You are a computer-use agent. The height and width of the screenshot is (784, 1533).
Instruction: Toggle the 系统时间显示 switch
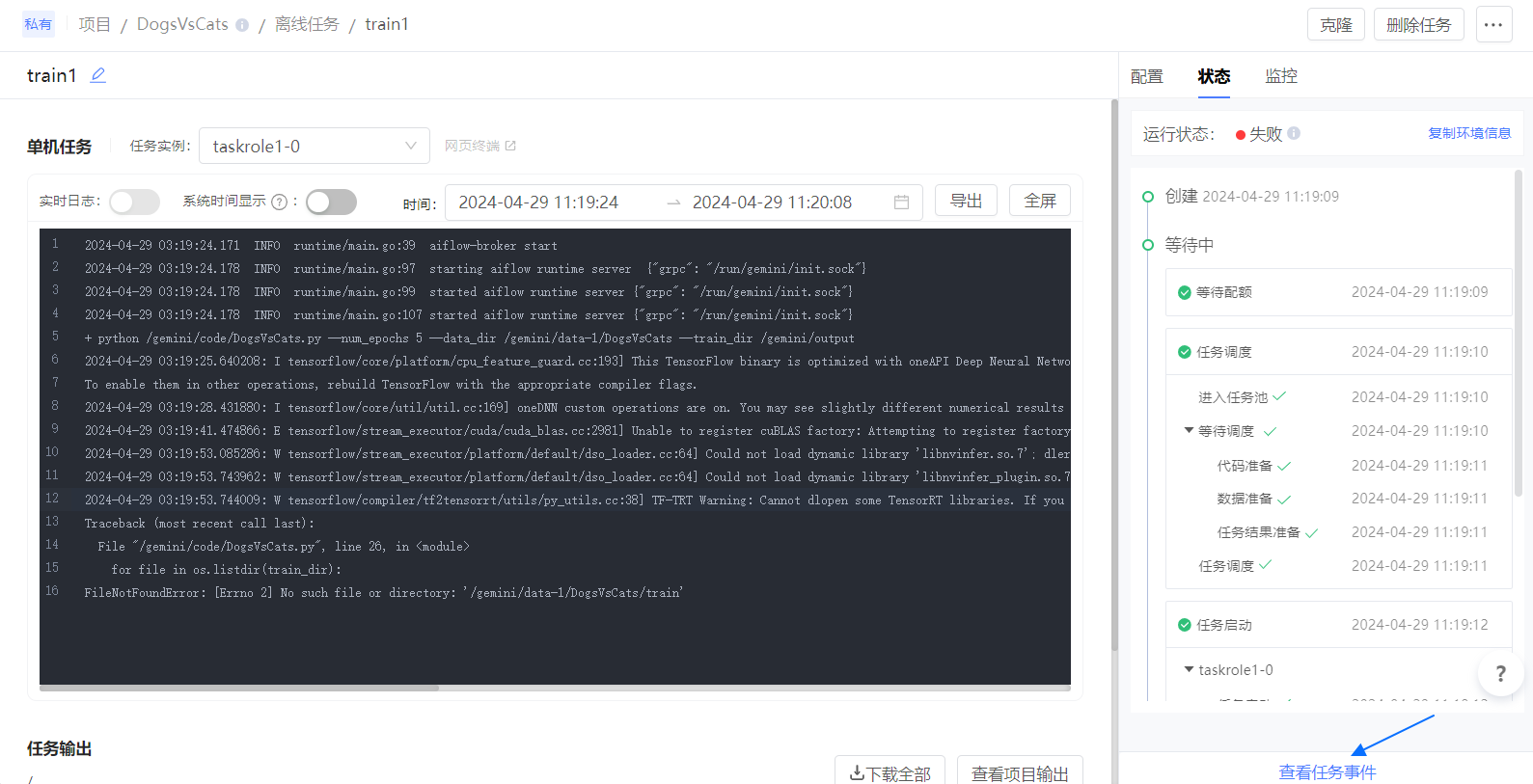coord(331,202)
